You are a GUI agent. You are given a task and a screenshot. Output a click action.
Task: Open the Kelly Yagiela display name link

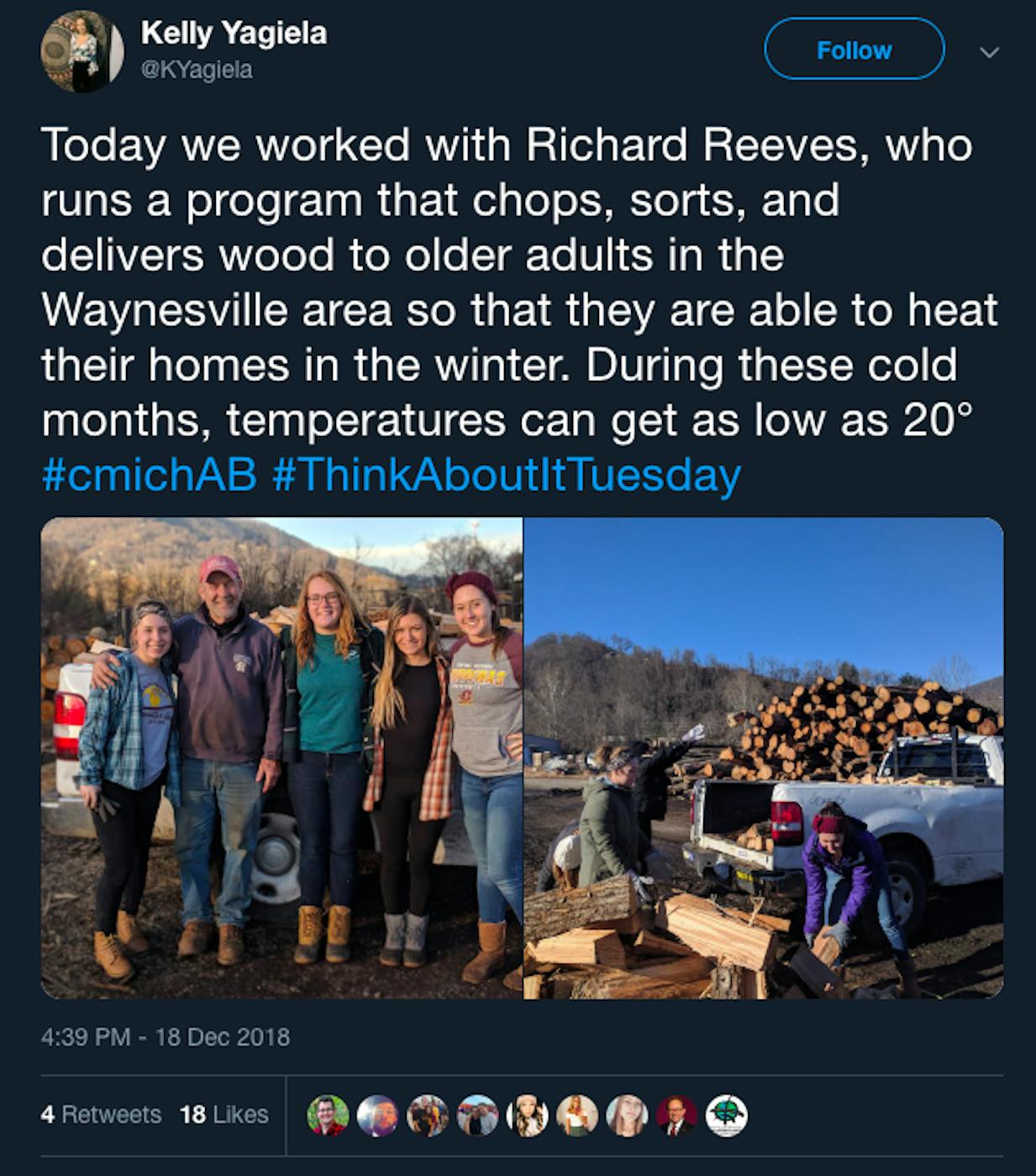coord(234,34)
